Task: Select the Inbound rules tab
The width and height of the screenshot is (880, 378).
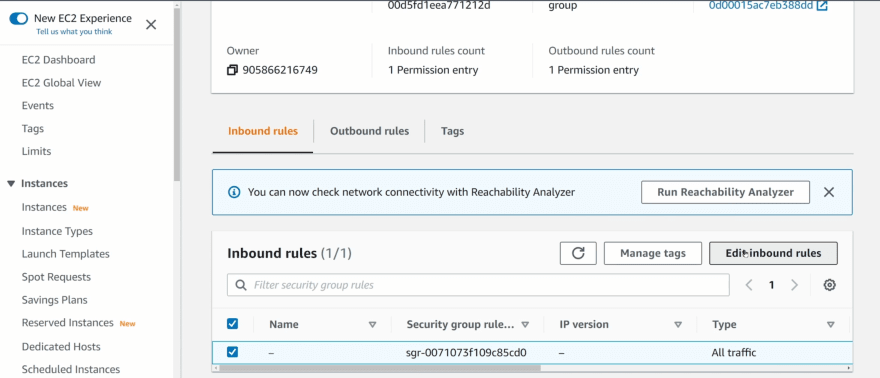Action: (x=263, y=131)
